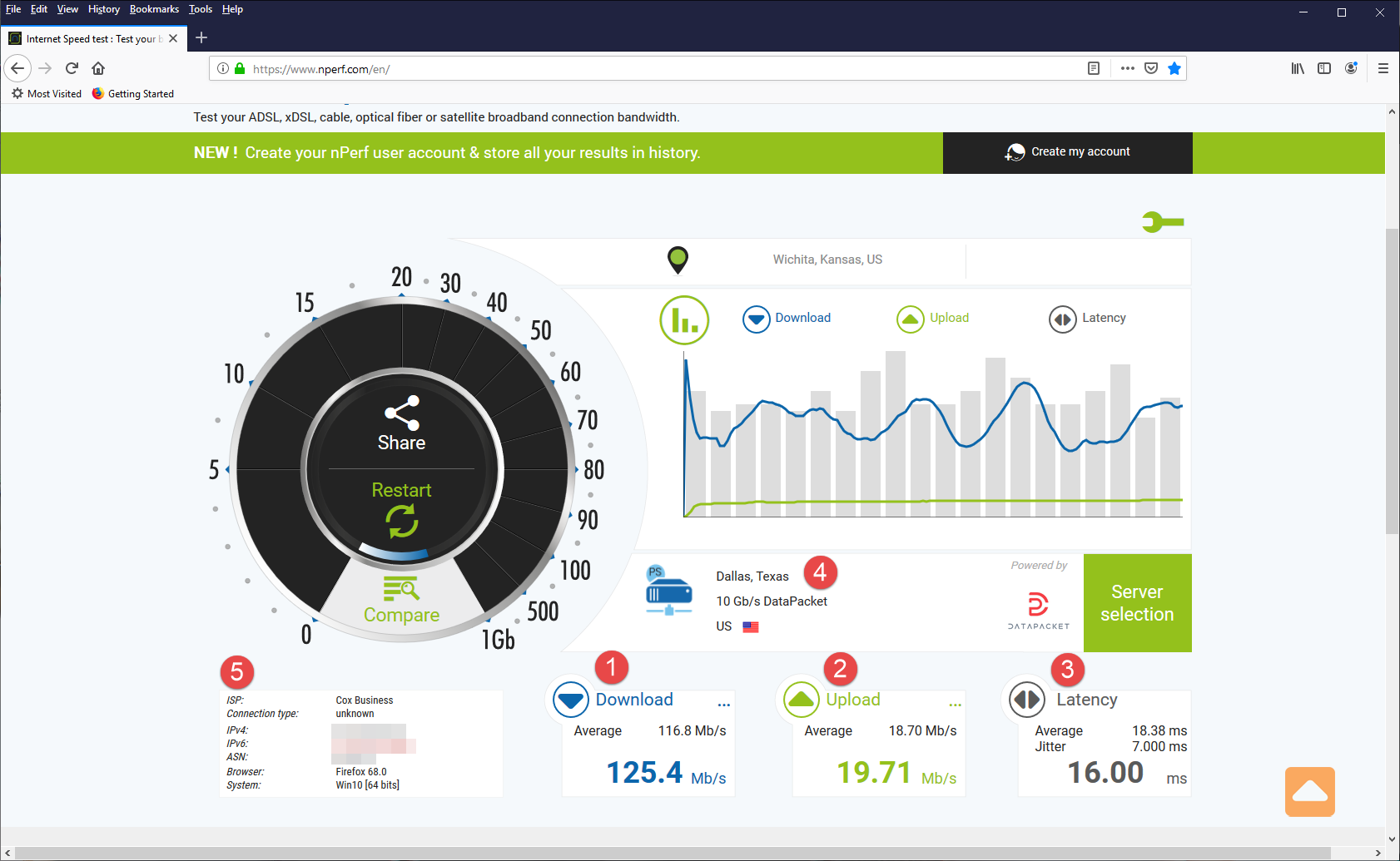Toggle the Upload graph series
This screenshot has width=1400, height=861.
pyautogui.click(x=933, y=319)
